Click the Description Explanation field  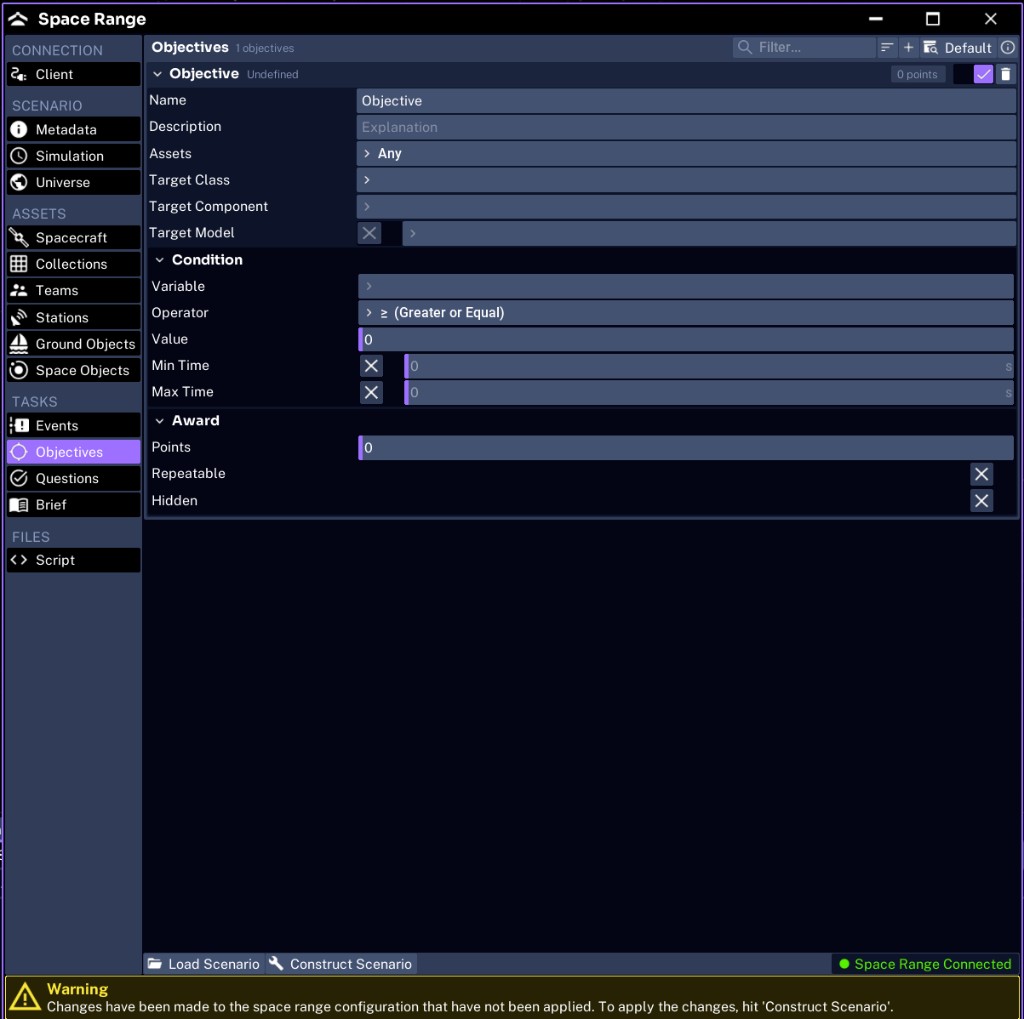(x=686, y=127)
